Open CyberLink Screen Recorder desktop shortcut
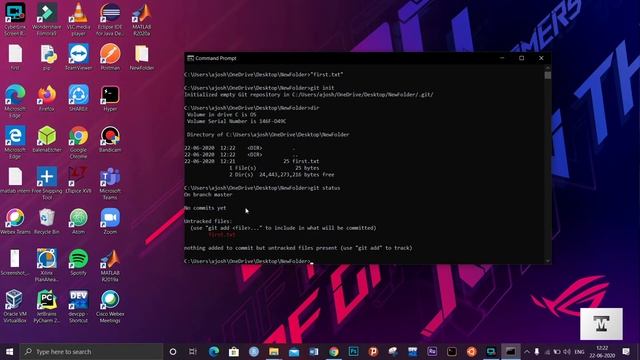 pyautogui.click(x=15, y=18)
